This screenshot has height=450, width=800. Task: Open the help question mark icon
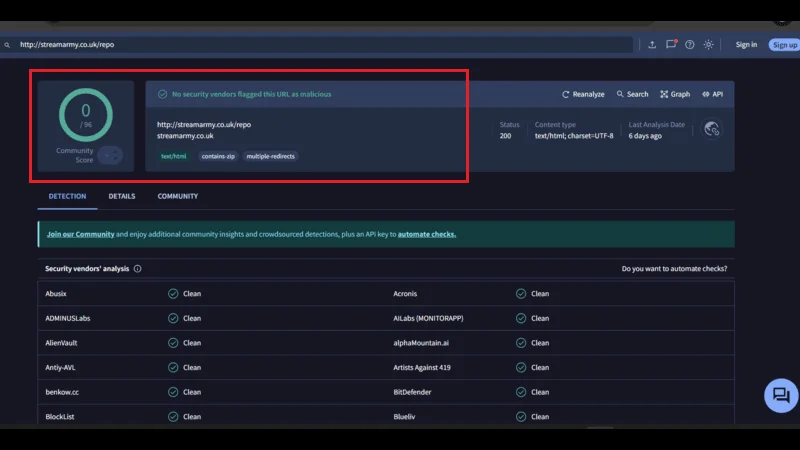tap(690, 45)
